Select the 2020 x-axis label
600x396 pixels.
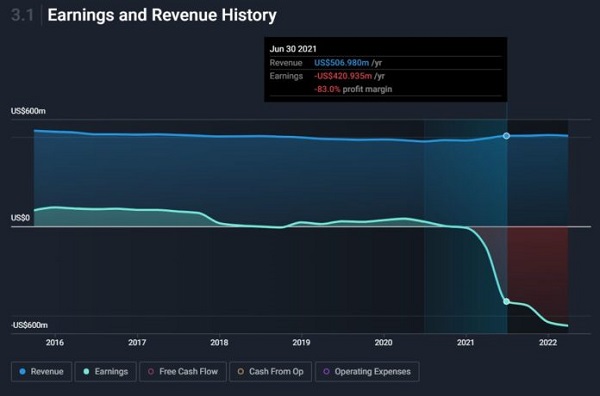[383, 342]
